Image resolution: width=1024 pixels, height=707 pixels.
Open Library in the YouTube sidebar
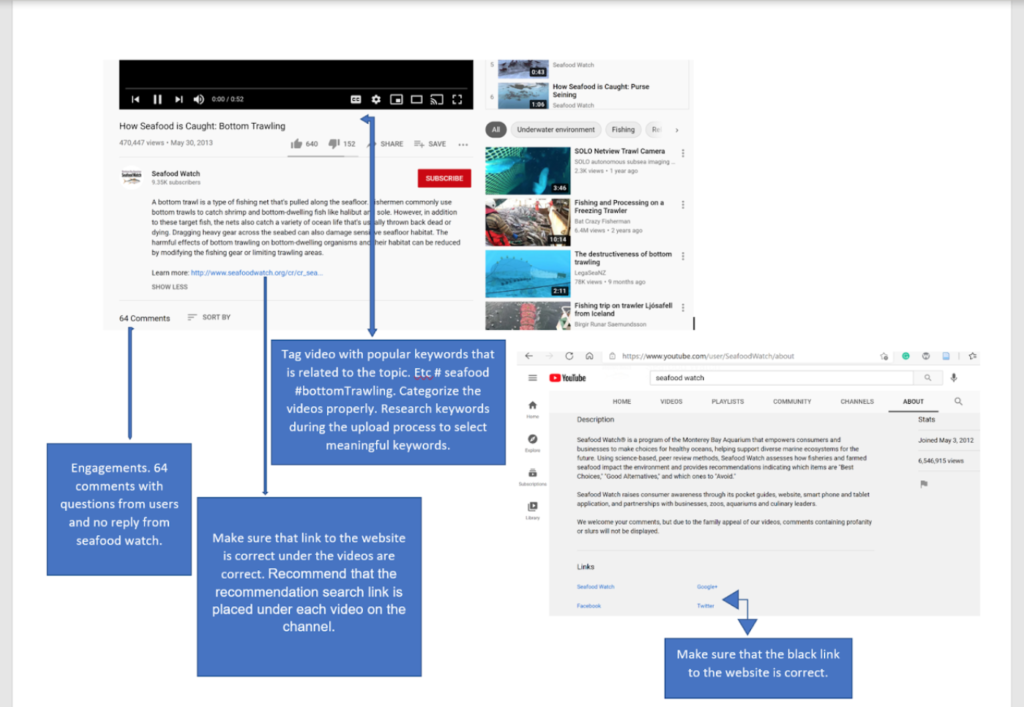pos(532,511)
